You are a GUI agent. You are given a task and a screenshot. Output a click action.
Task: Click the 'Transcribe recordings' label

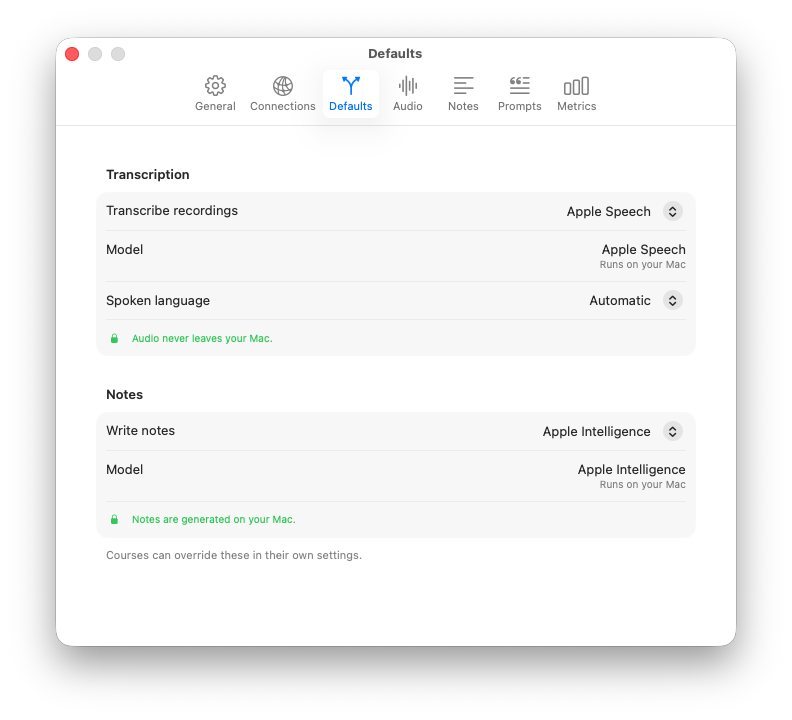coord(172,211)
